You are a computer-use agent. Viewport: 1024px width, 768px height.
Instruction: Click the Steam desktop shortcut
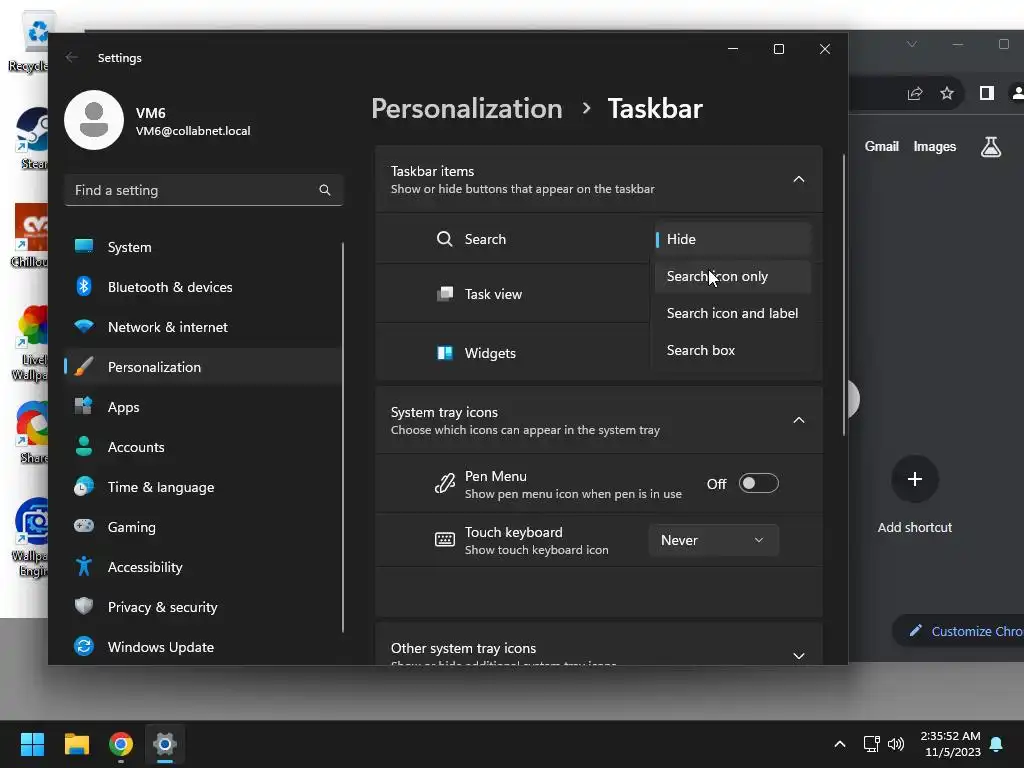pyautogui.click(x=32, y=138)
